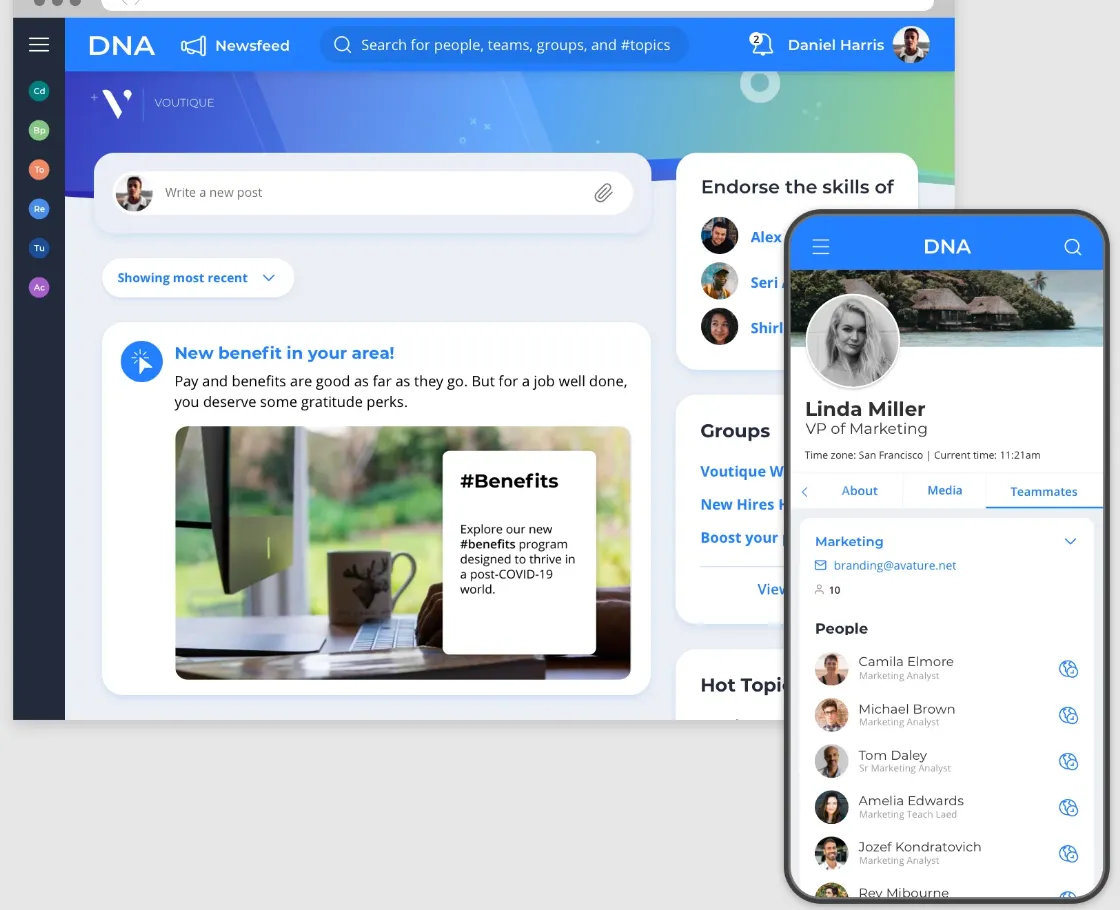1120x910 pixels.
Task: Open notifications bell with 2 badge
Action: 761,44
